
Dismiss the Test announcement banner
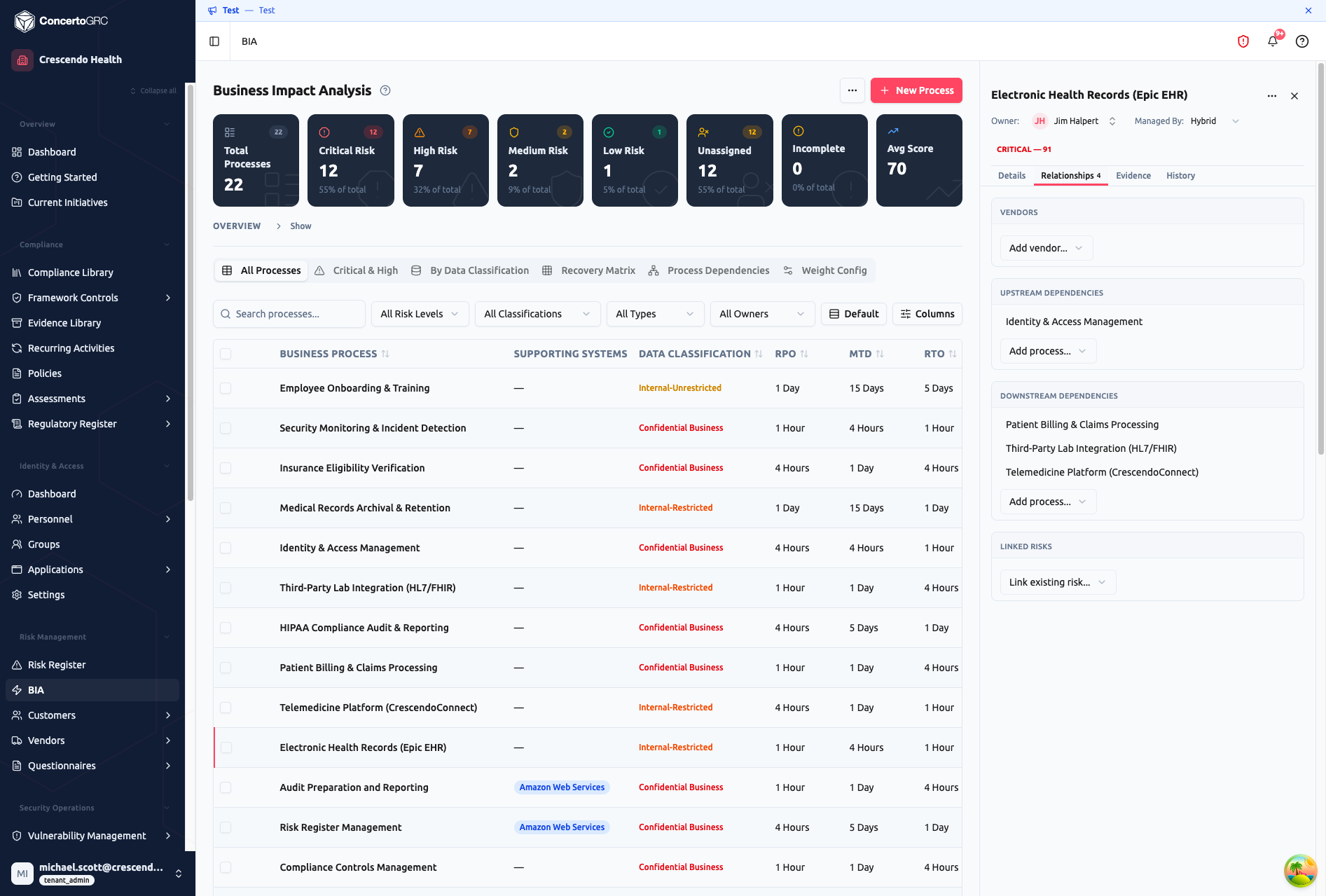pyautogui.click(x=1308, y=11)
